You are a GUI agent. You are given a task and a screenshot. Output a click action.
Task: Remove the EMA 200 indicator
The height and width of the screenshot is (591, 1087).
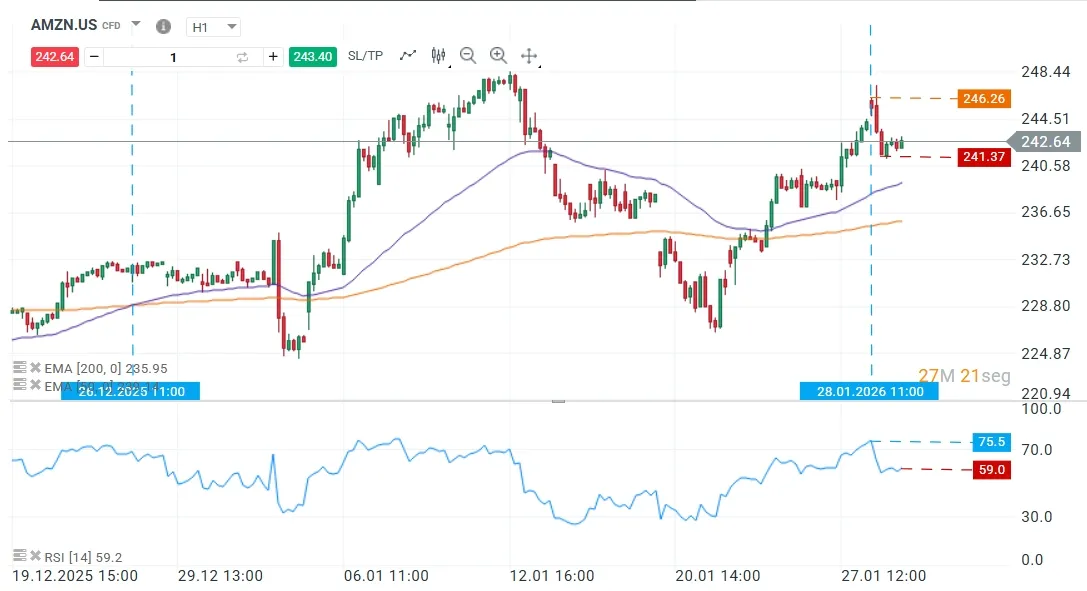[x=35, y=367]
